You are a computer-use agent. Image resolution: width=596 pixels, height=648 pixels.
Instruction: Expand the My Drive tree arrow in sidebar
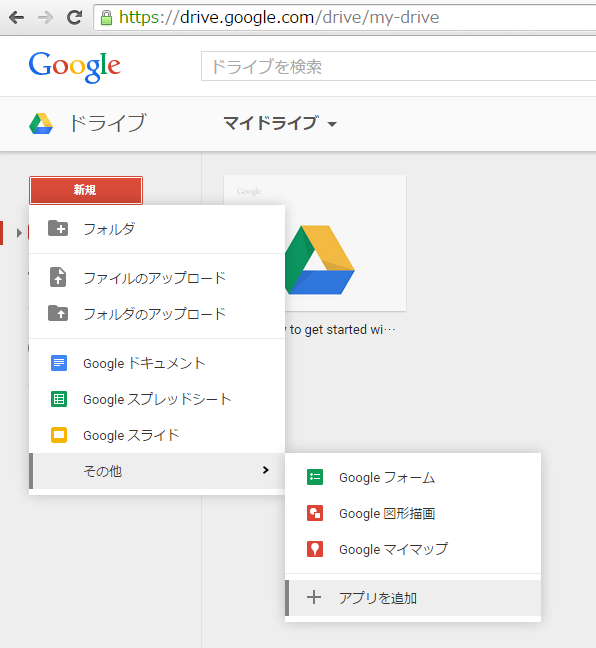click(x=19, y=233)
